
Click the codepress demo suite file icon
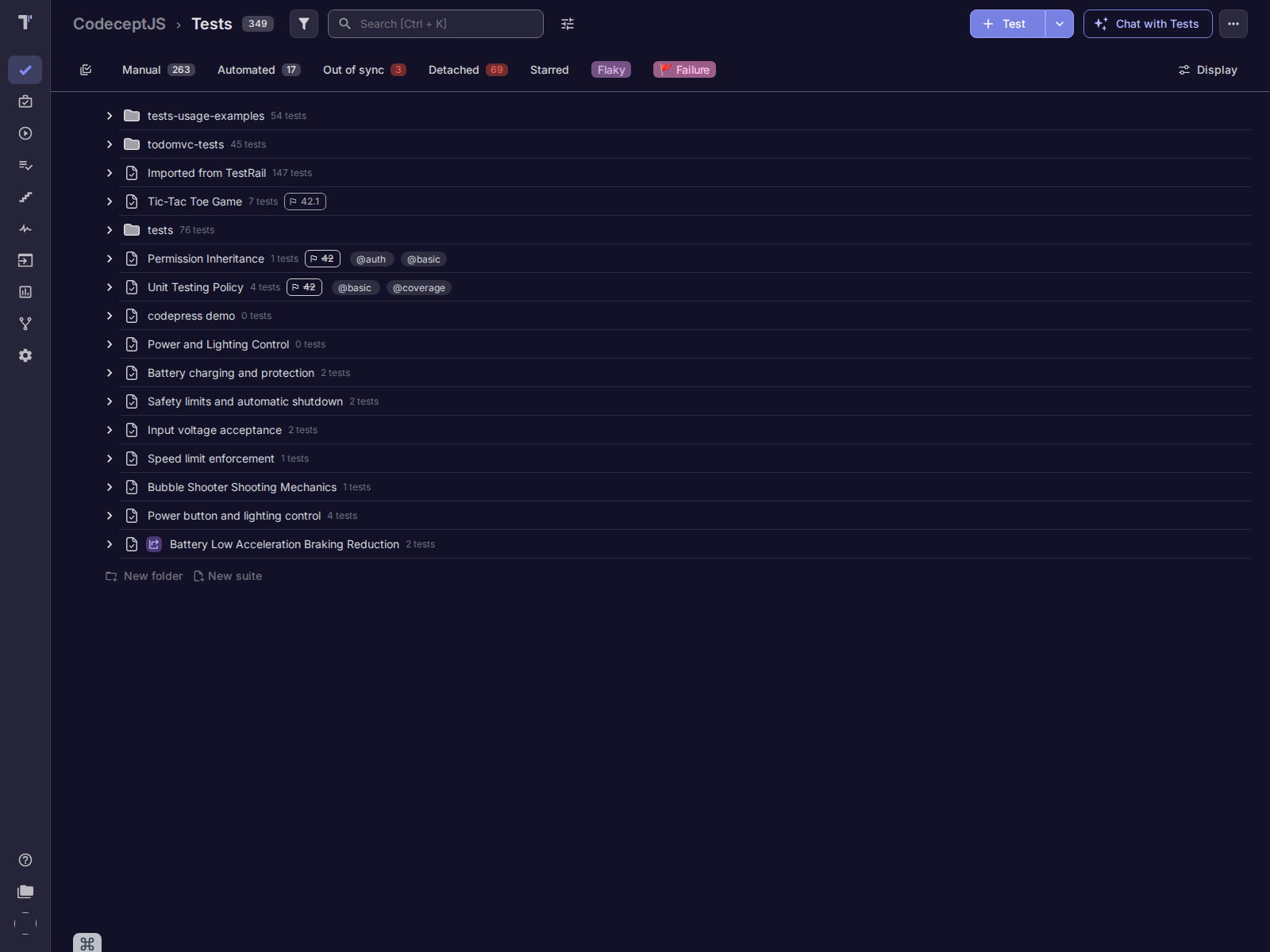[132, 316]
